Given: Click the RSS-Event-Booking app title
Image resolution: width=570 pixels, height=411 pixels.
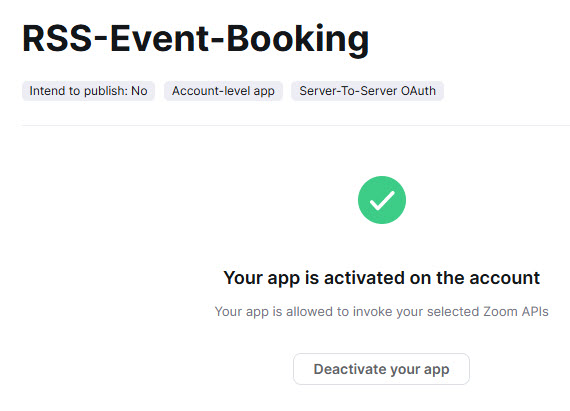Looking at the screenshot, I should pos(196,39).
